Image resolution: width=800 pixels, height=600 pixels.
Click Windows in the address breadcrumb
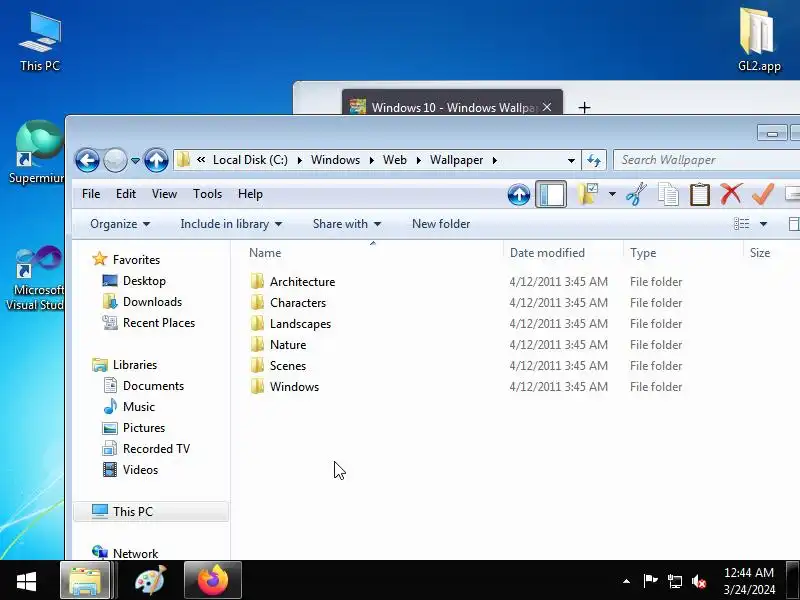point(335,160)
